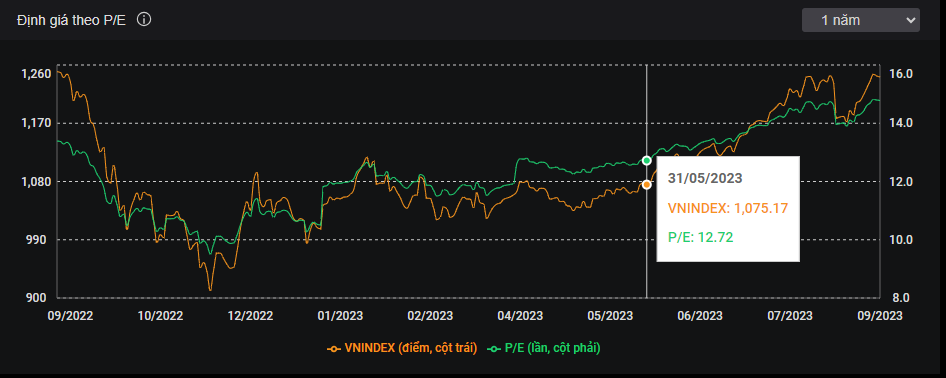Viewport: 946px width, 378px height.
Task: Click the tooltip date '31/05/2023'
Action: [705, 178]
